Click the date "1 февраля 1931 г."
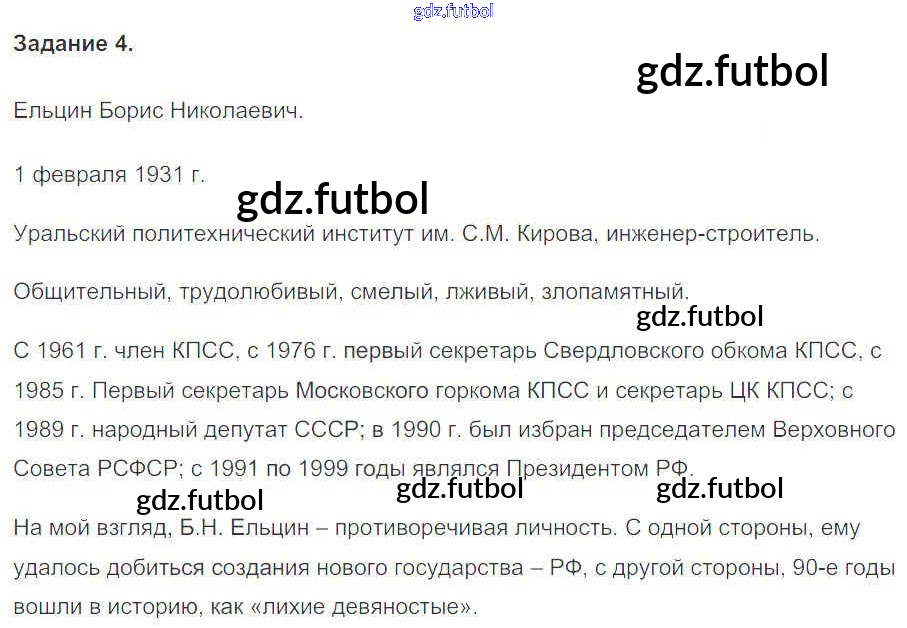The height and width of the screenshot is (628, 907). (109, 174)
